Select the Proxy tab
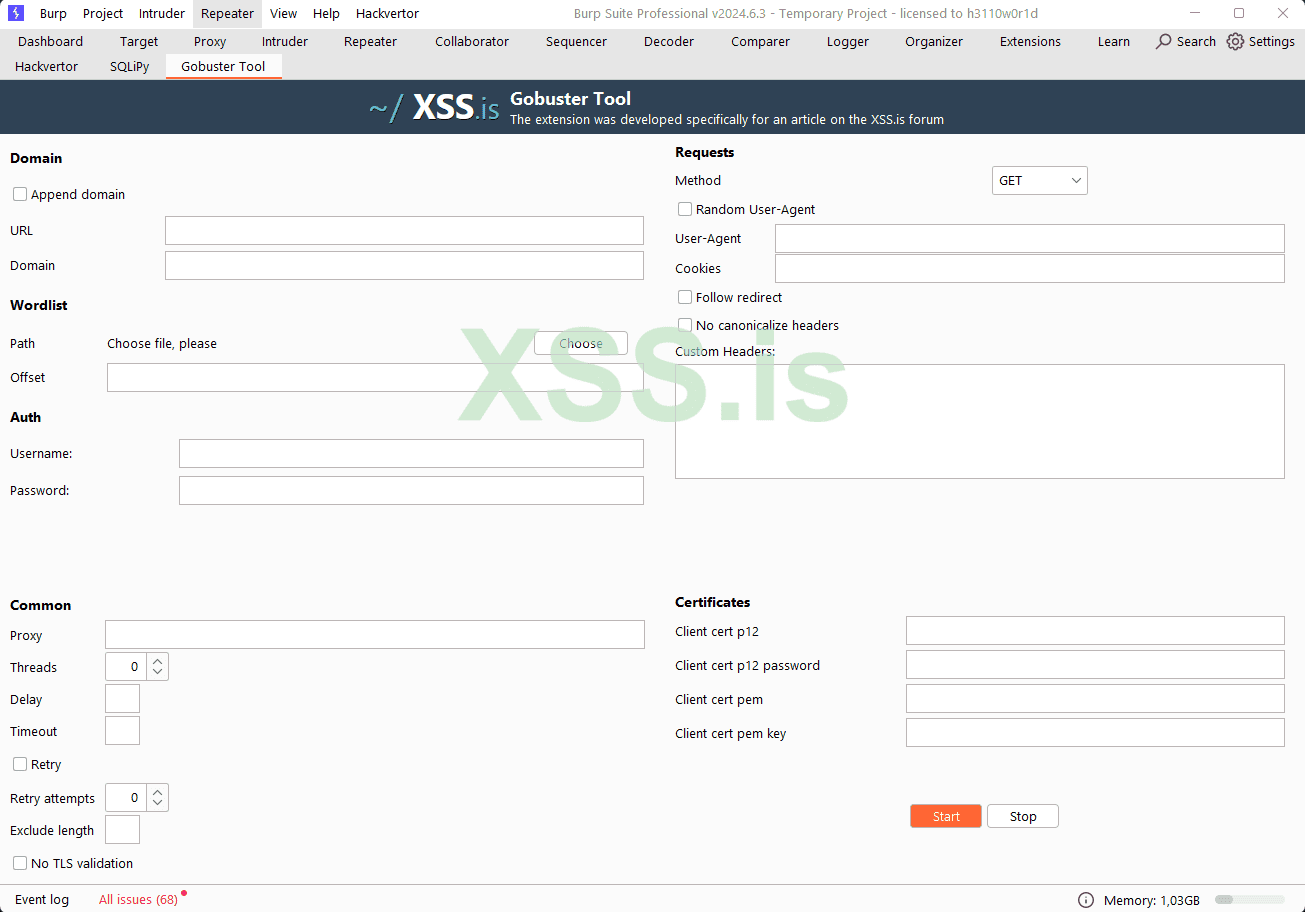Image resolution: width=1305 pixels, height=912 pixels. [x=210, y=41]
